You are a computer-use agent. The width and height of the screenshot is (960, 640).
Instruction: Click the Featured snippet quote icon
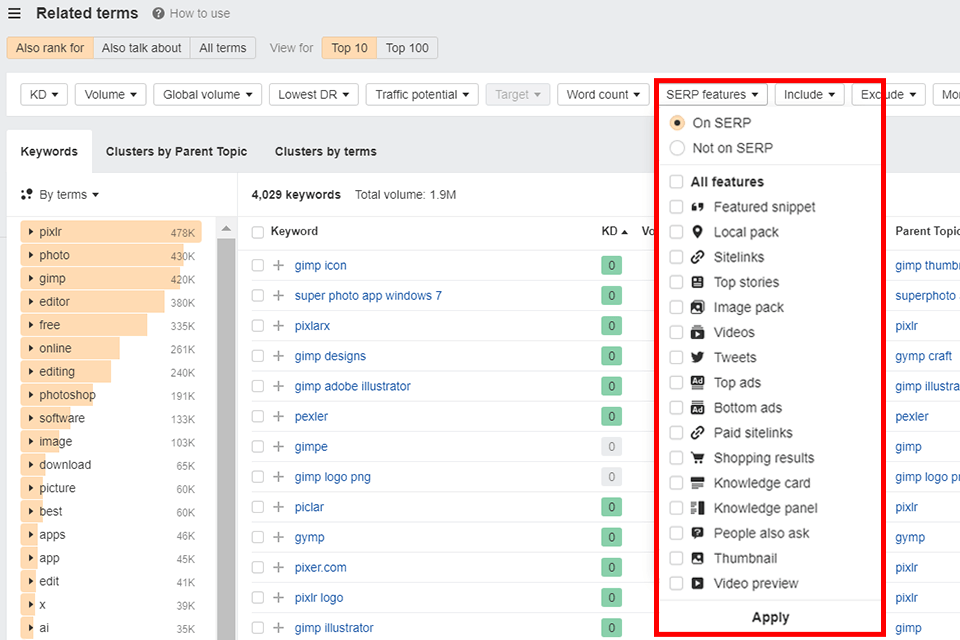pyautogui.click(x=697, y=207)
